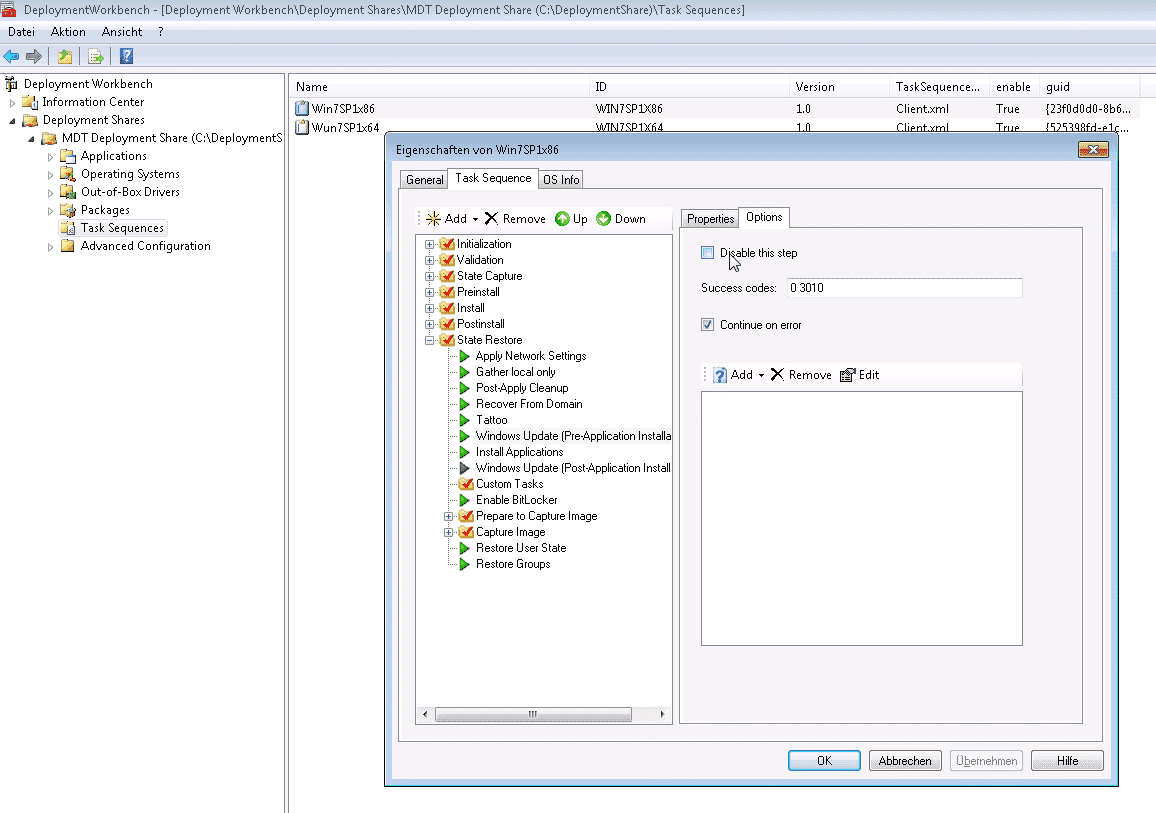Click the green Down arrow icon
The width and height of the screenshot is (1156, 813).
tap(604, 219)
